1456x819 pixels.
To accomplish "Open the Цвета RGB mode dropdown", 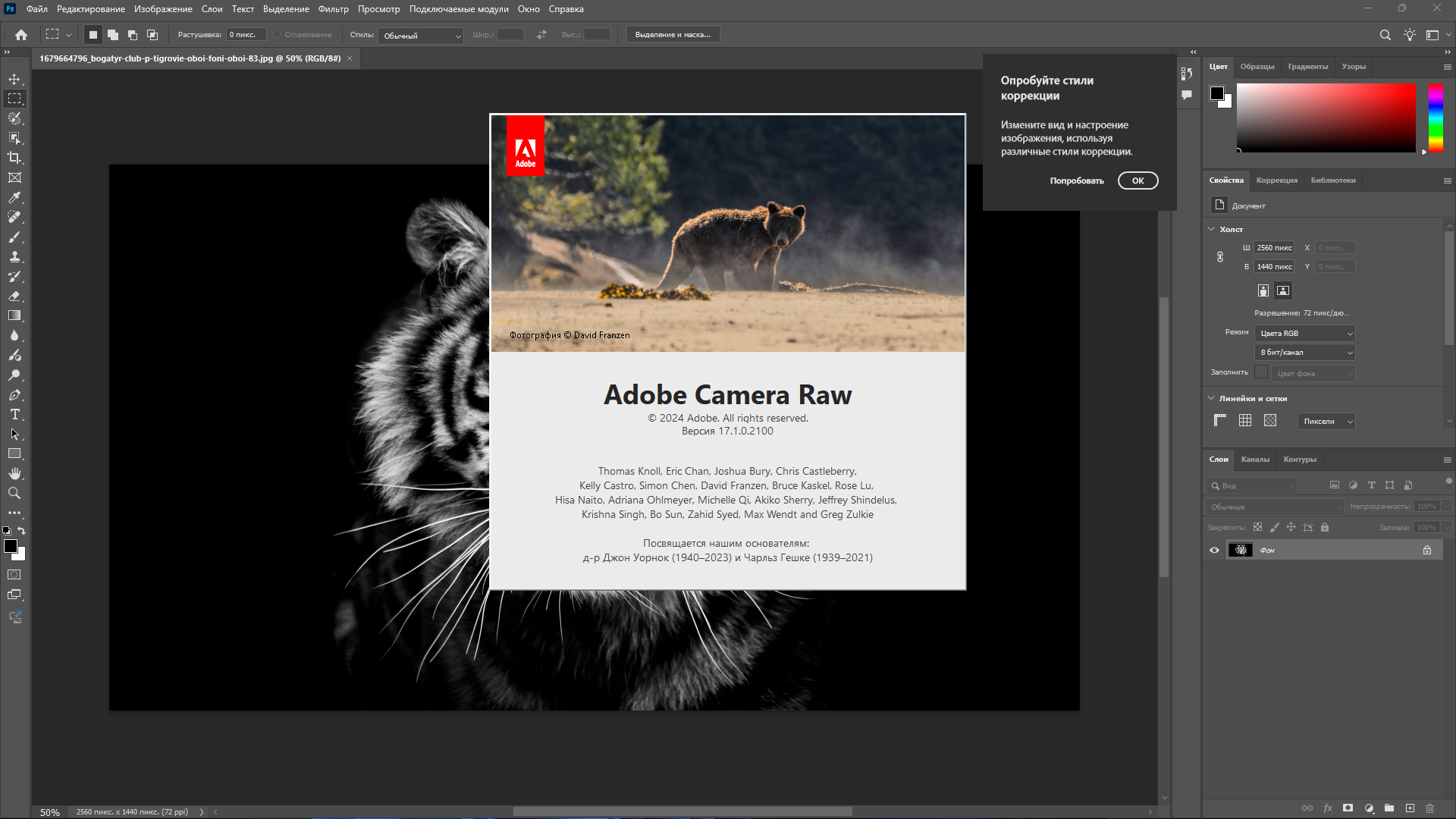I will [x=1305, y=334].
